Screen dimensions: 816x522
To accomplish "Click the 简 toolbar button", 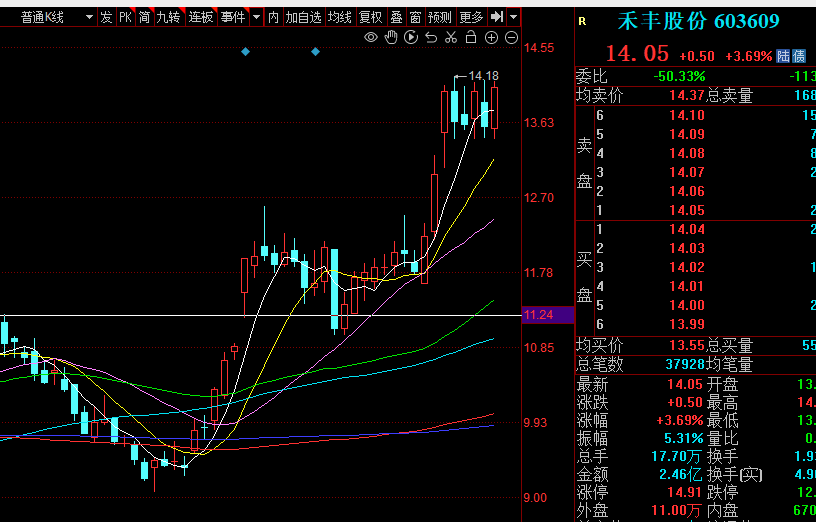I will click(144, 18).
